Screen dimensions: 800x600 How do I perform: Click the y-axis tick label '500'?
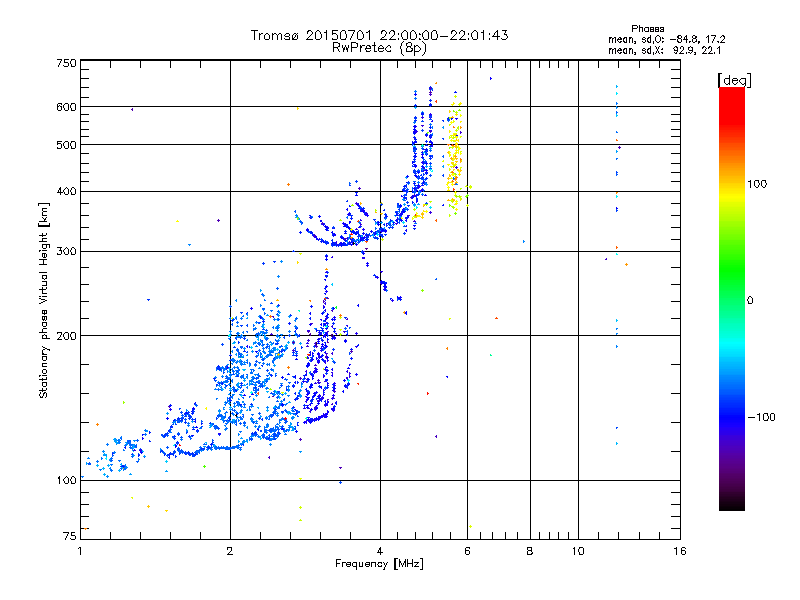pyautogui.click(x=66, y=145)
